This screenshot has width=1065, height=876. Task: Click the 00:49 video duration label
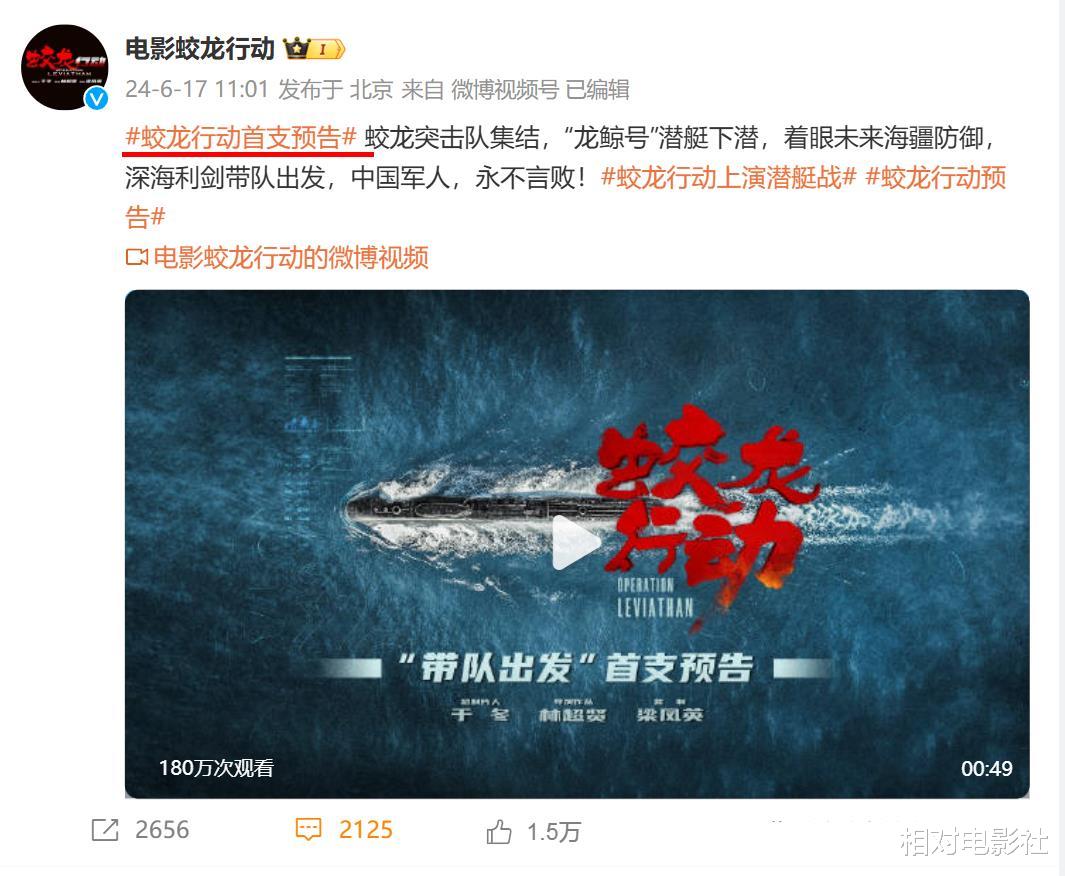point(986,769)
